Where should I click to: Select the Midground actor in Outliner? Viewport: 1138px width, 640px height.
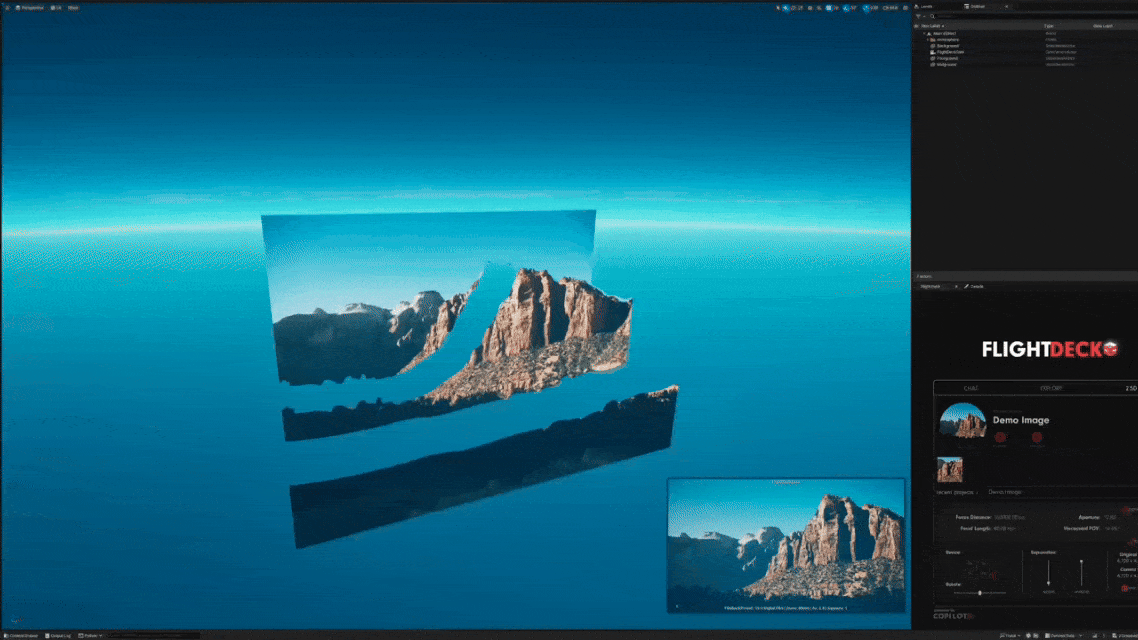pos(946,65)
